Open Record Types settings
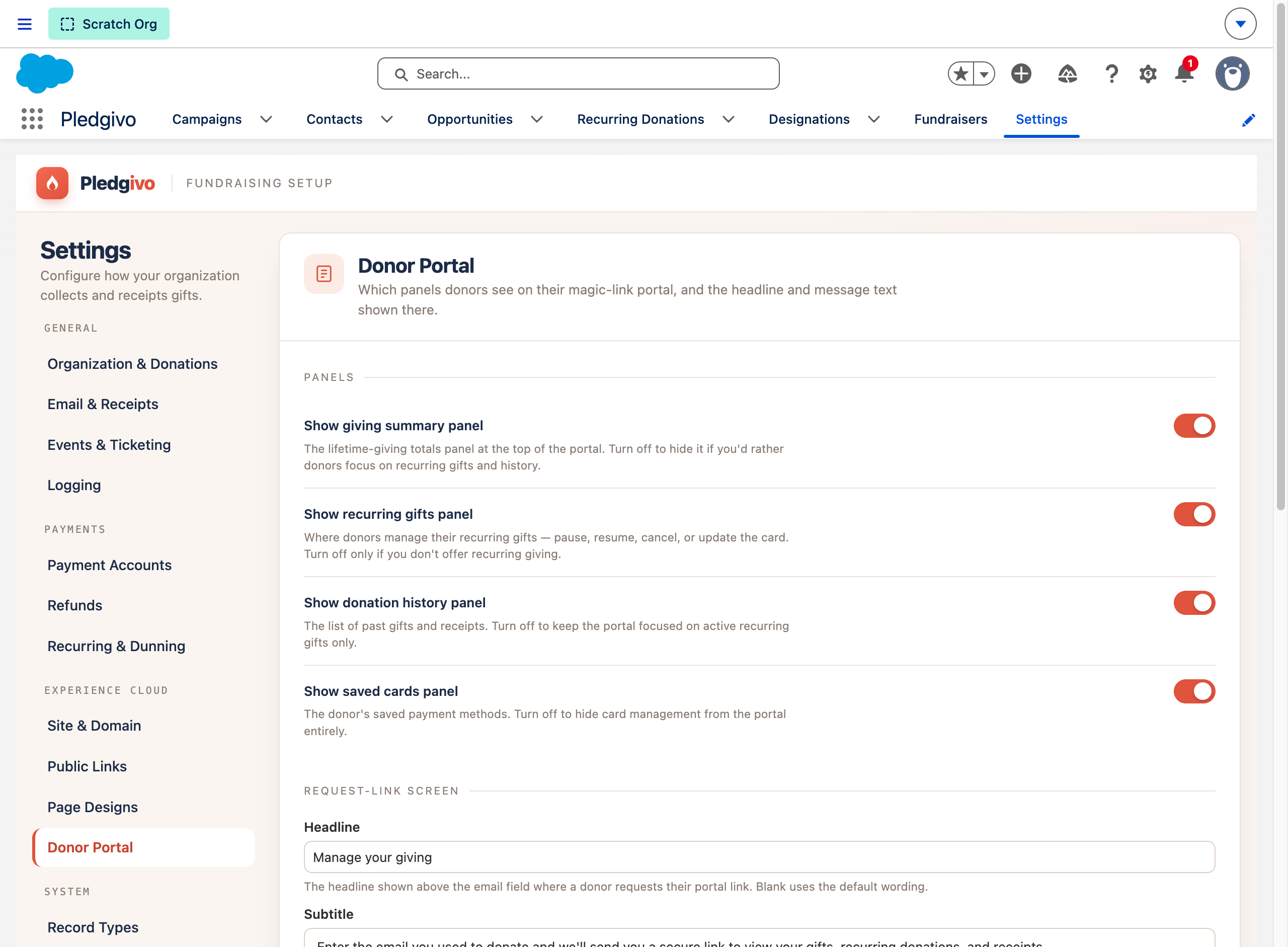 pos(143,927)
